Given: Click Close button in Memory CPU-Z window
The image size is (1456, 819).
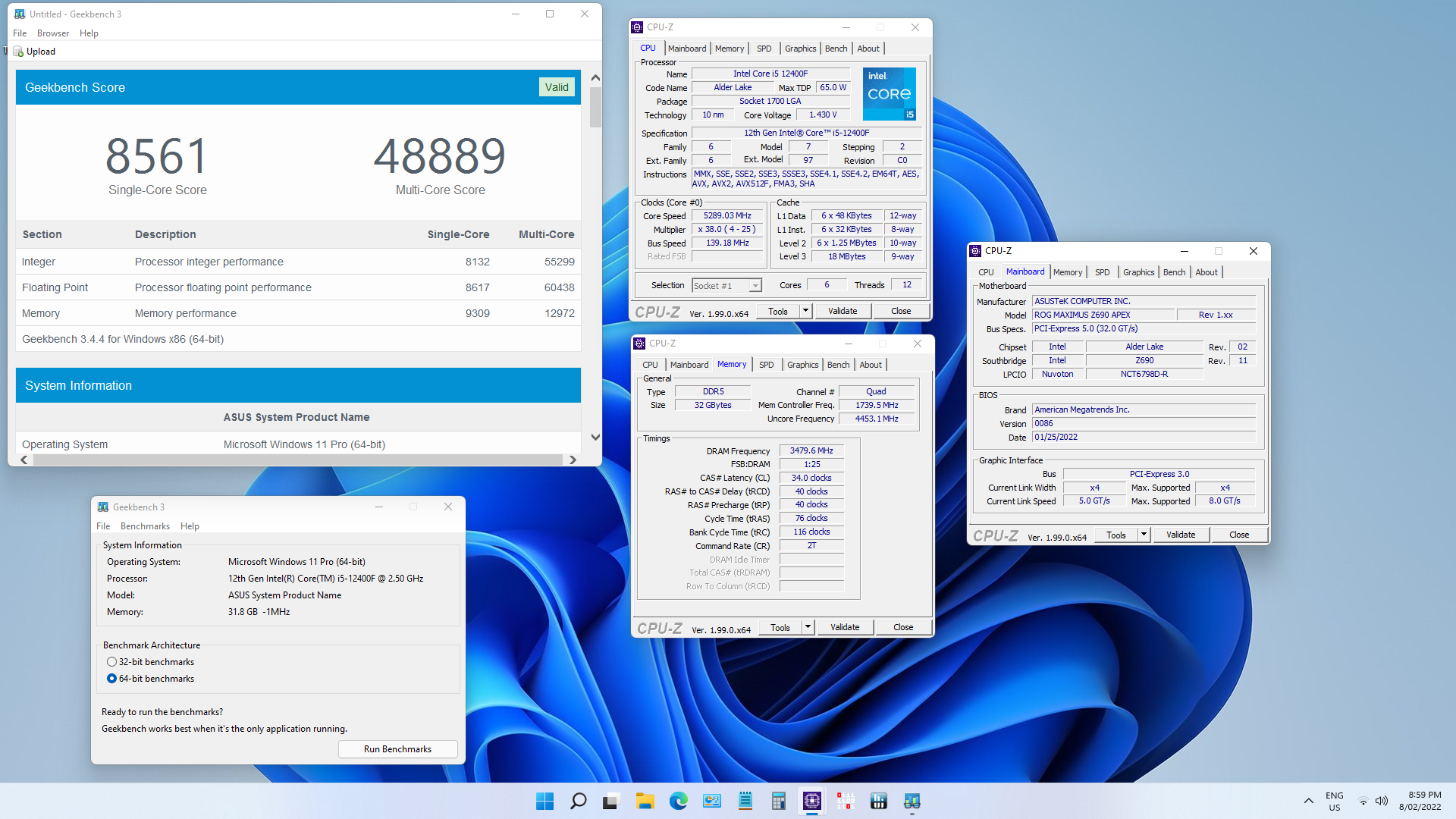Looking at the screenshot, I should (903, 627).
